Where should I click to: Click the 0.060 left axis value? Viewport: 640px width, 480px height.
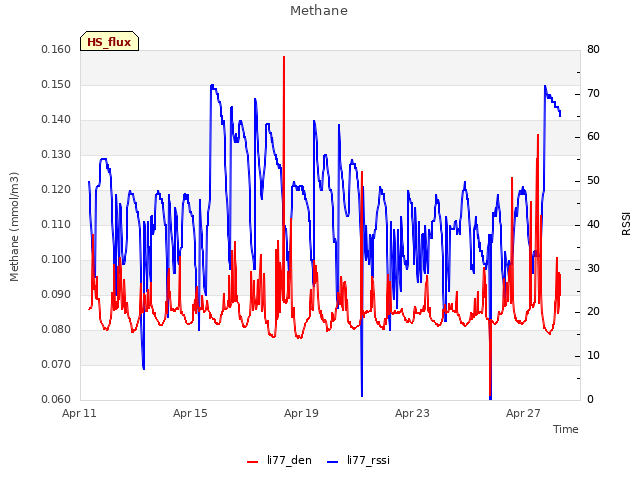(56, 399)
